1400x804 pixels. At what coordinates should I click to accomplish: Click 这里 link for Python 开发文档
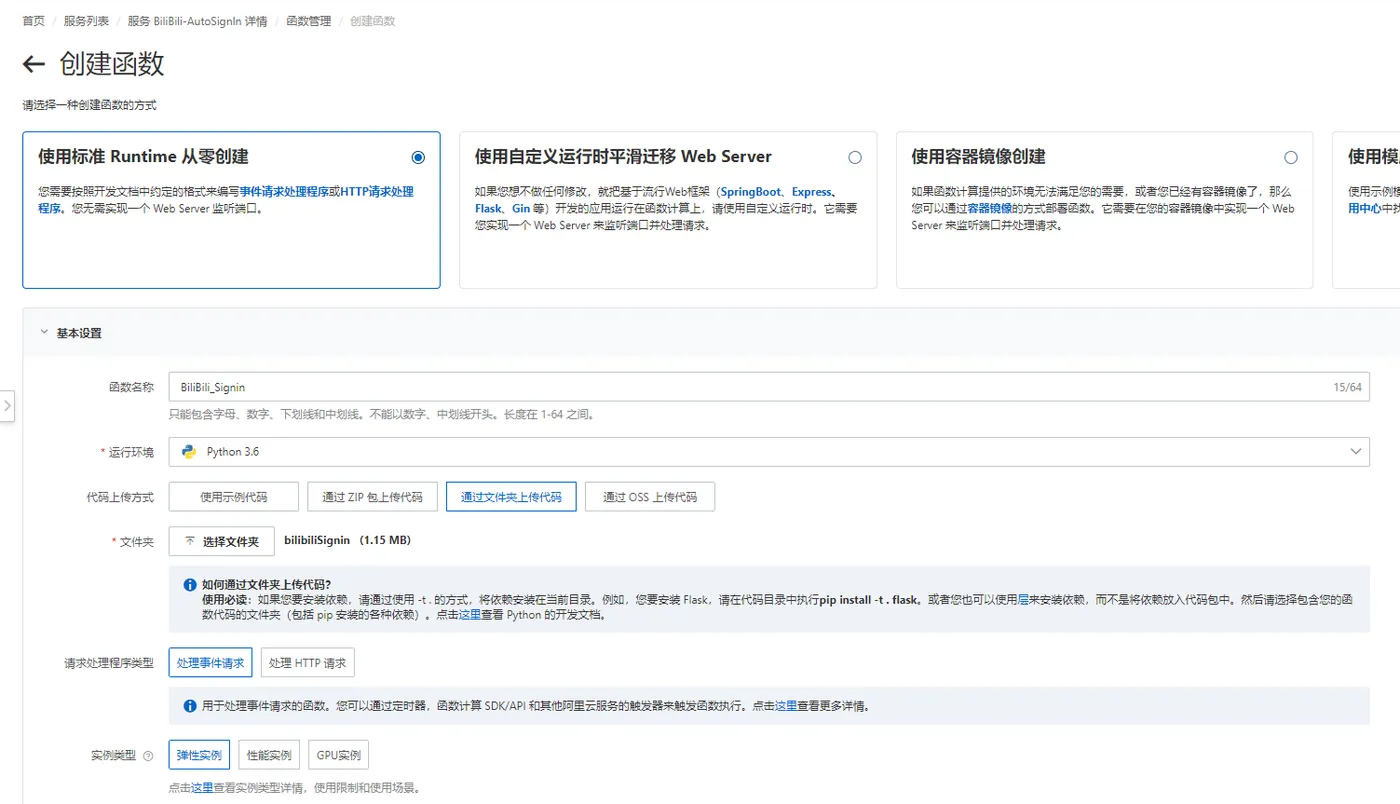coord(470,616)
